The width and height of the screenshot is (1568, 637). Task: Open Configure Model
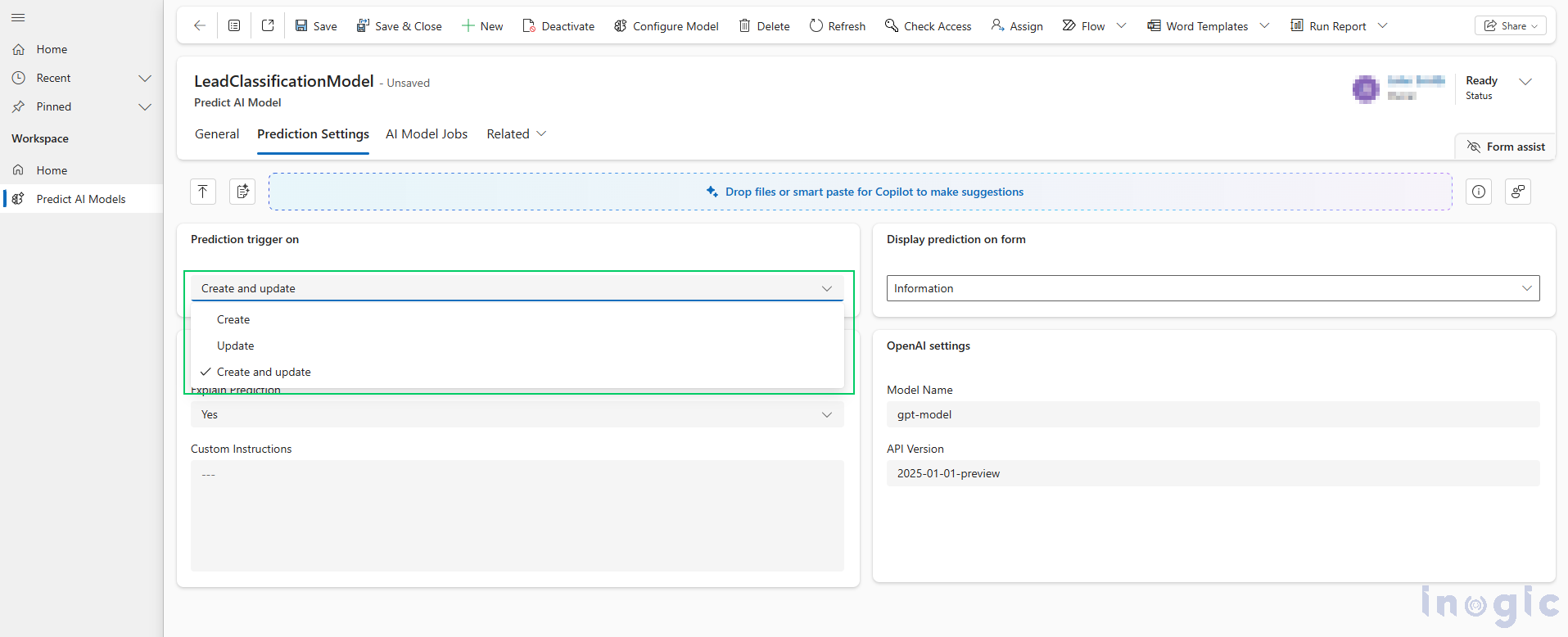667,25
